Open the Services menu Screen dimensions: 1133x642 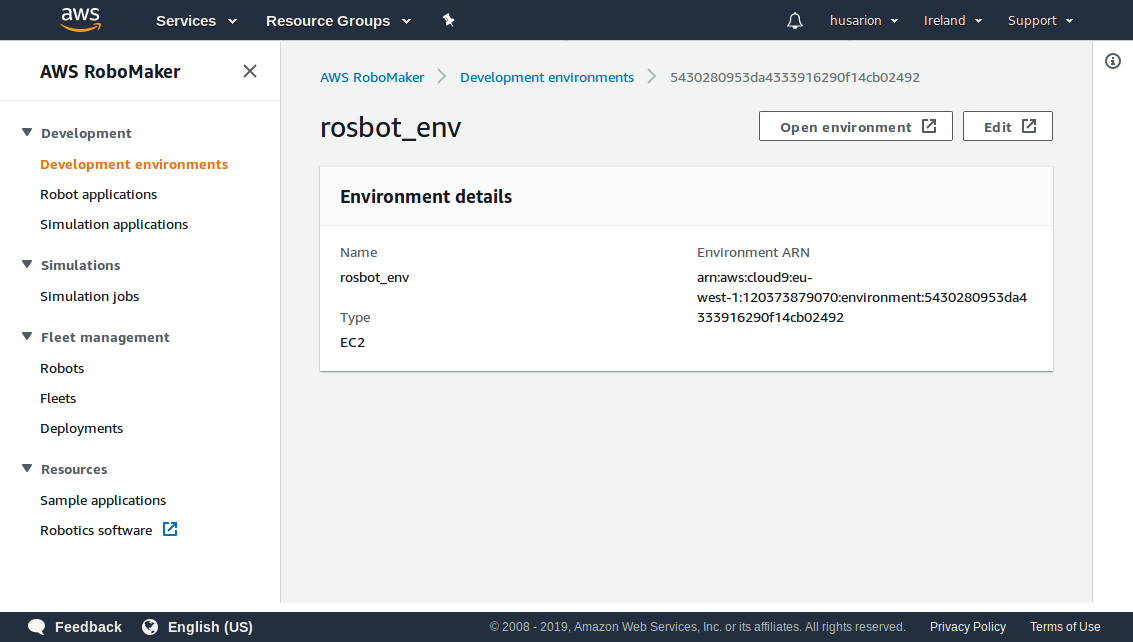coord(196,21)
